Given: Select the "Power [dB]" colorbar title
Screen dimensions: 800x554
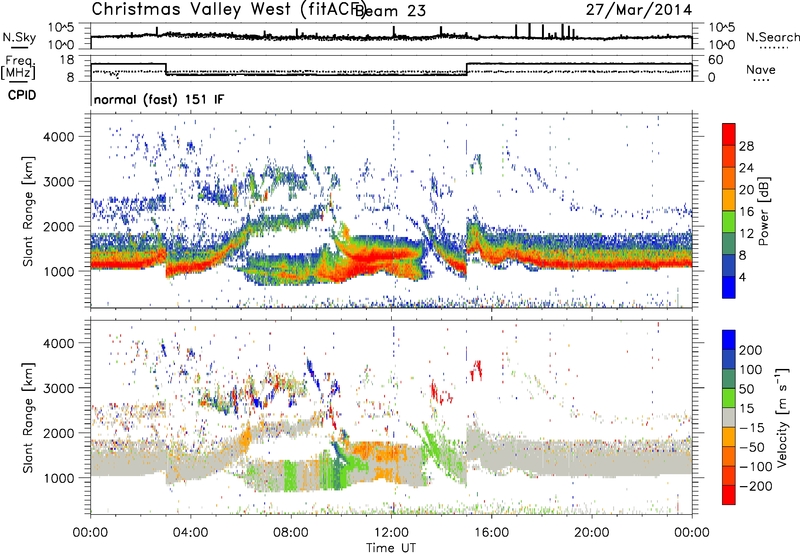Looking at the screenshot, I should pos(763,211).
